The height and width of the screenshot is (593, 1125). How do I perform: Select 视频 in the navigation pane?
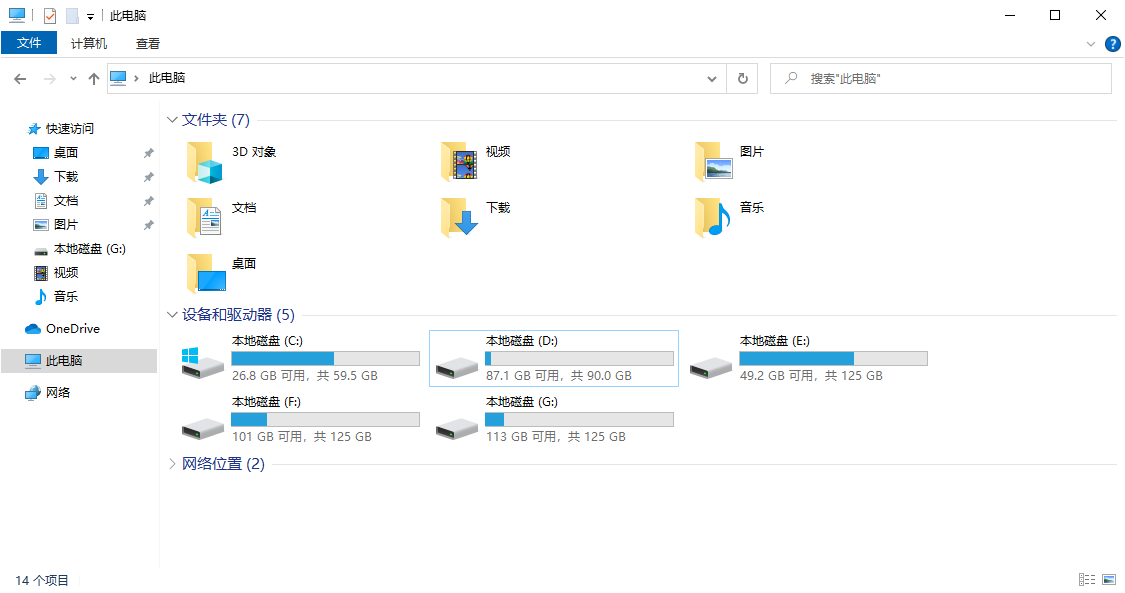pos(66,272)
